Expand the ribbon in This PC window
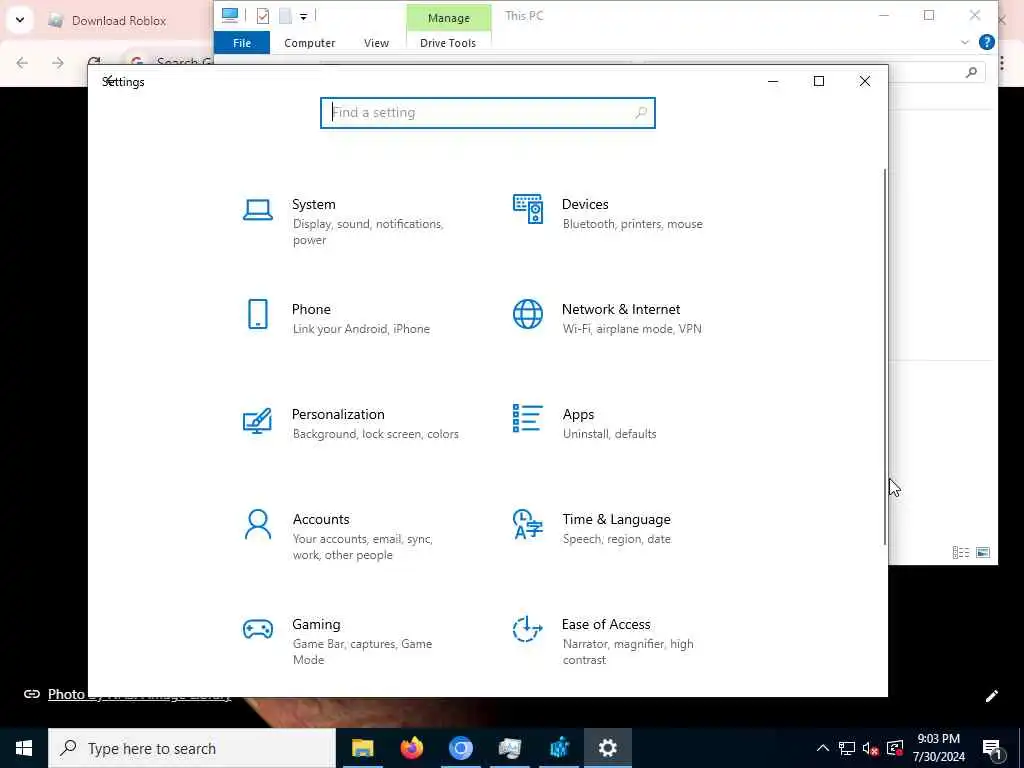Screen dimensions: 1024x768 pos(965,42)
